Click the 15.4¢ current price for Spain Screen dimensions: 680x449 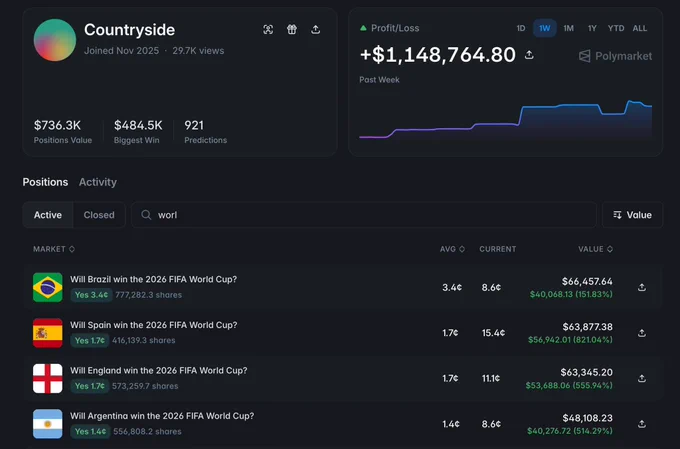pyautogui.click(x=494, y=333)
